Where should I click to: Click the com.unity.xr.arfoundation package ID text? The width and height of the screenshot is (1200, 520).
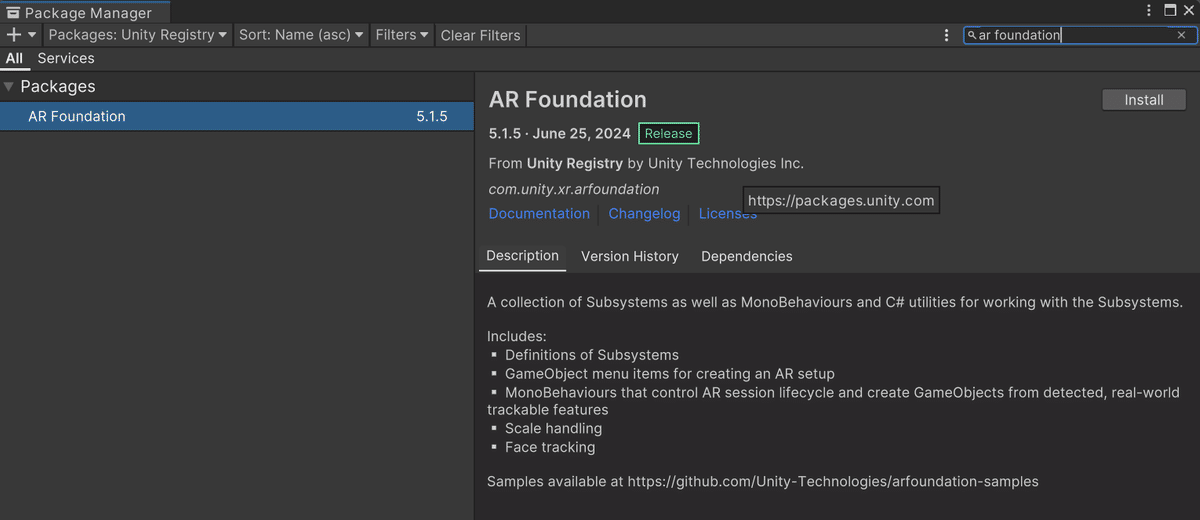click(574, 189)
